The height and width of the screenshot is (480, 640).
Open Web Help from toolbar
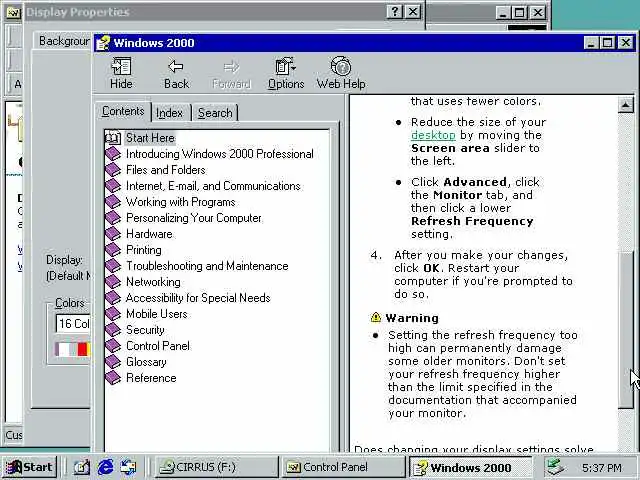pos(341,73)
